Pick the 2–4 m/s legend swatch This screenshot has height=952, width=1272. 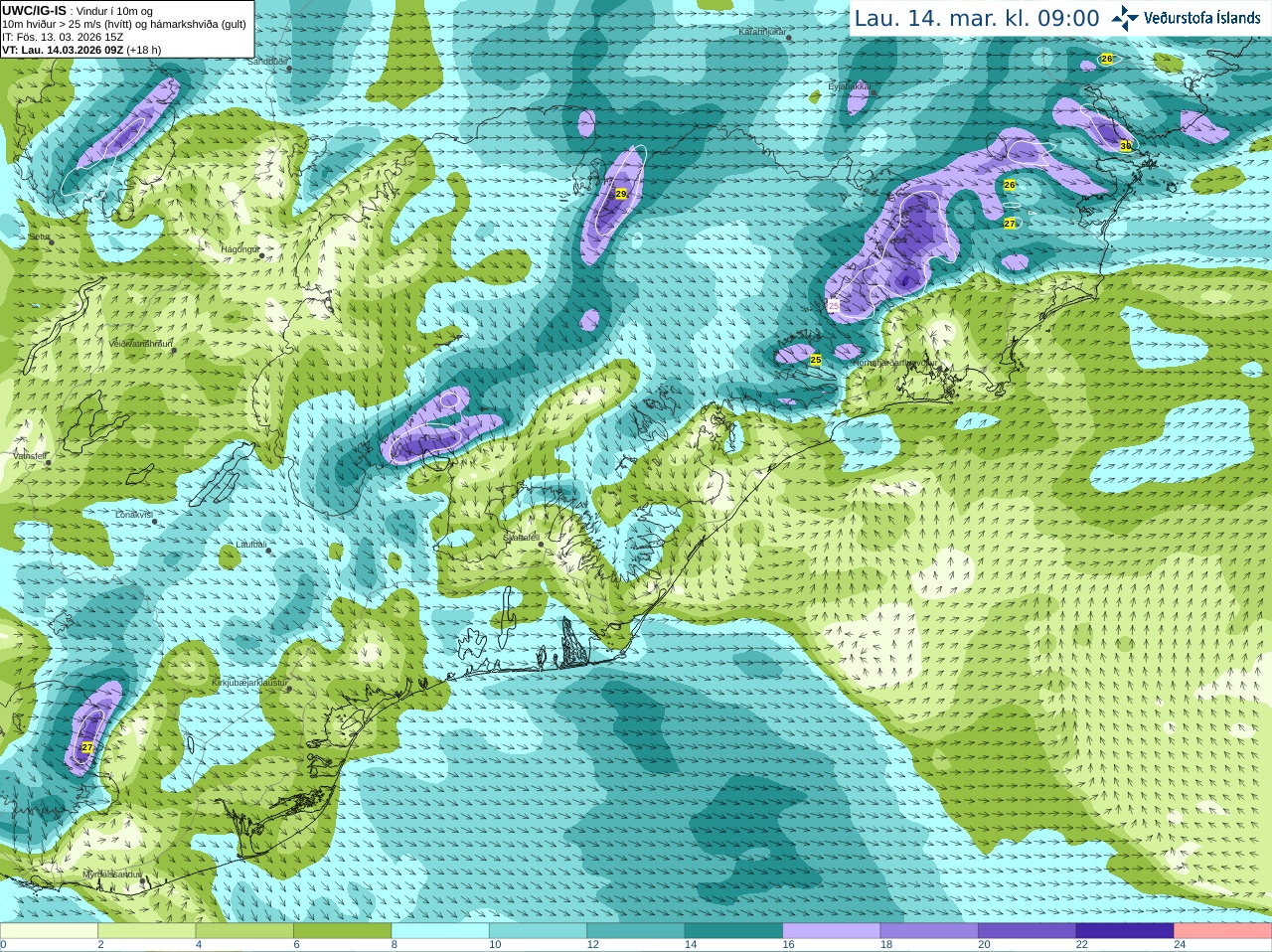146,931
